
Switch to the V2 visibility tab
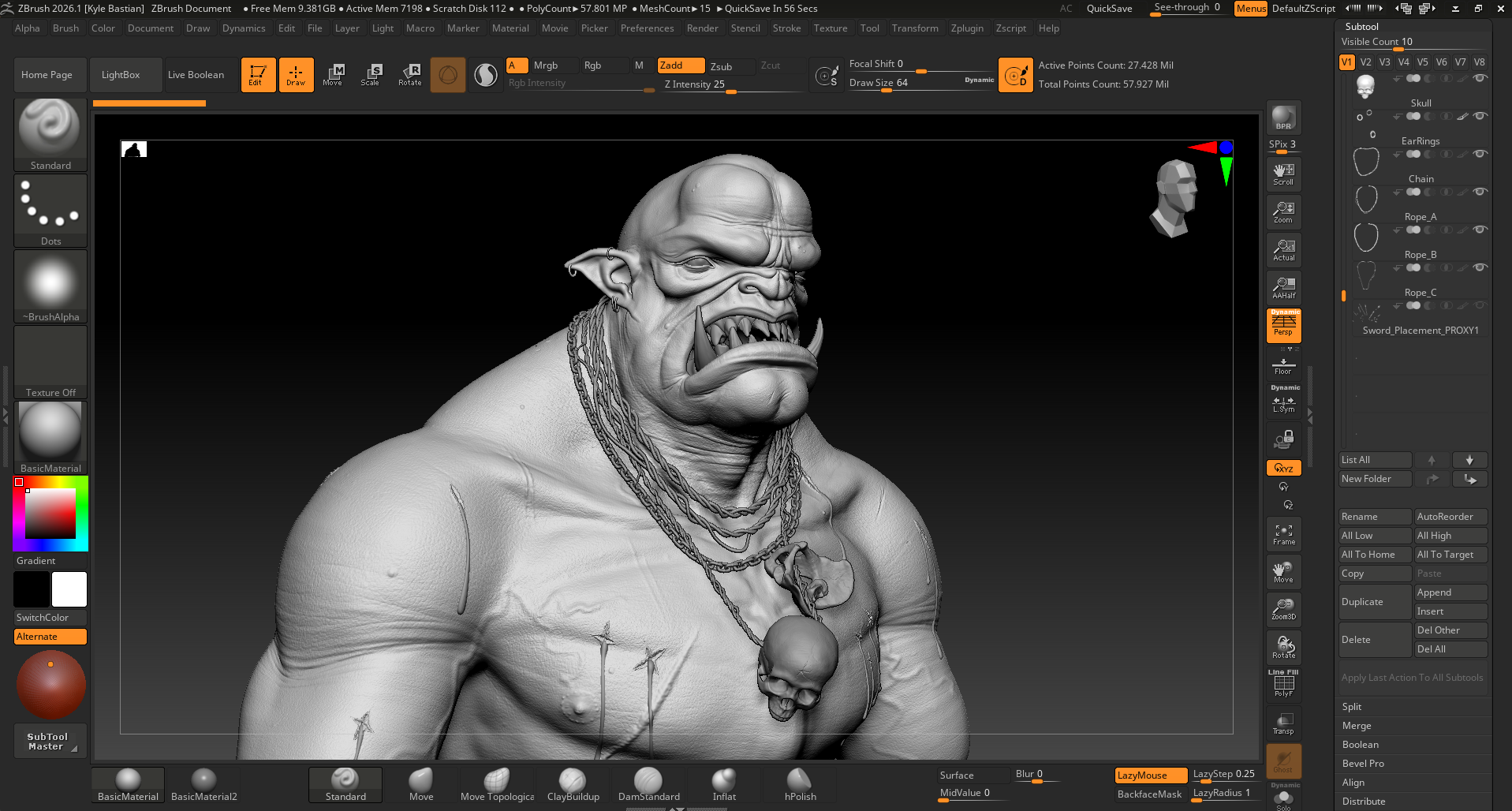click(x=1365, y=61)
